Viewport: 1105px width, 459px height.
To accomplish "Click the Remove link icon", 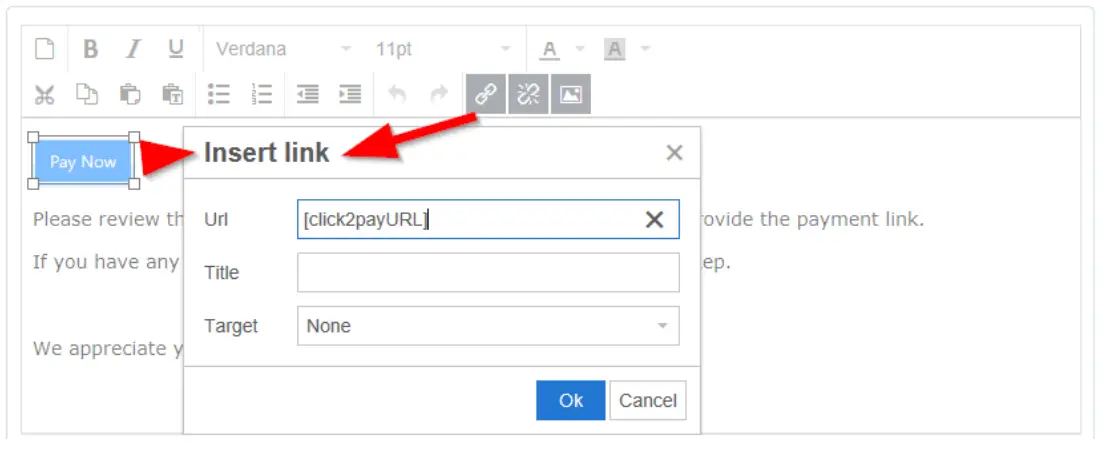I will tap(528, 94).
